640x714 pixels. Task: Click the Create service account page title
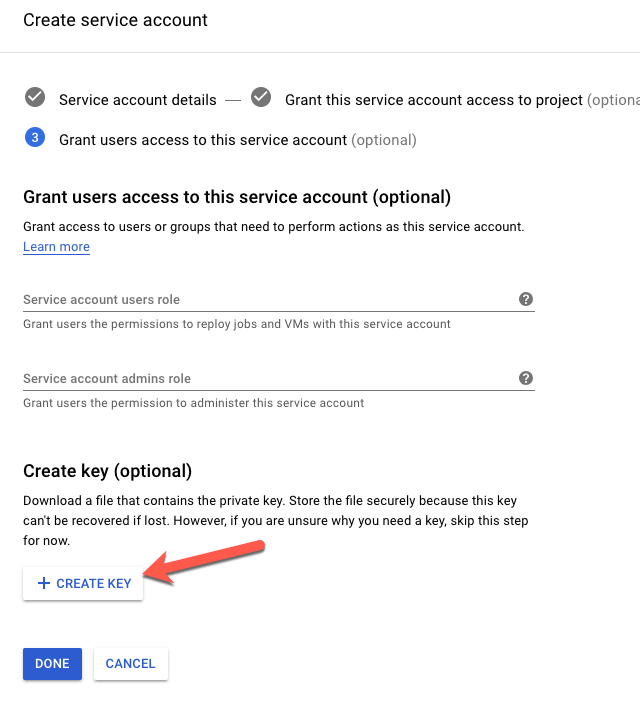(x=115, y=20)
